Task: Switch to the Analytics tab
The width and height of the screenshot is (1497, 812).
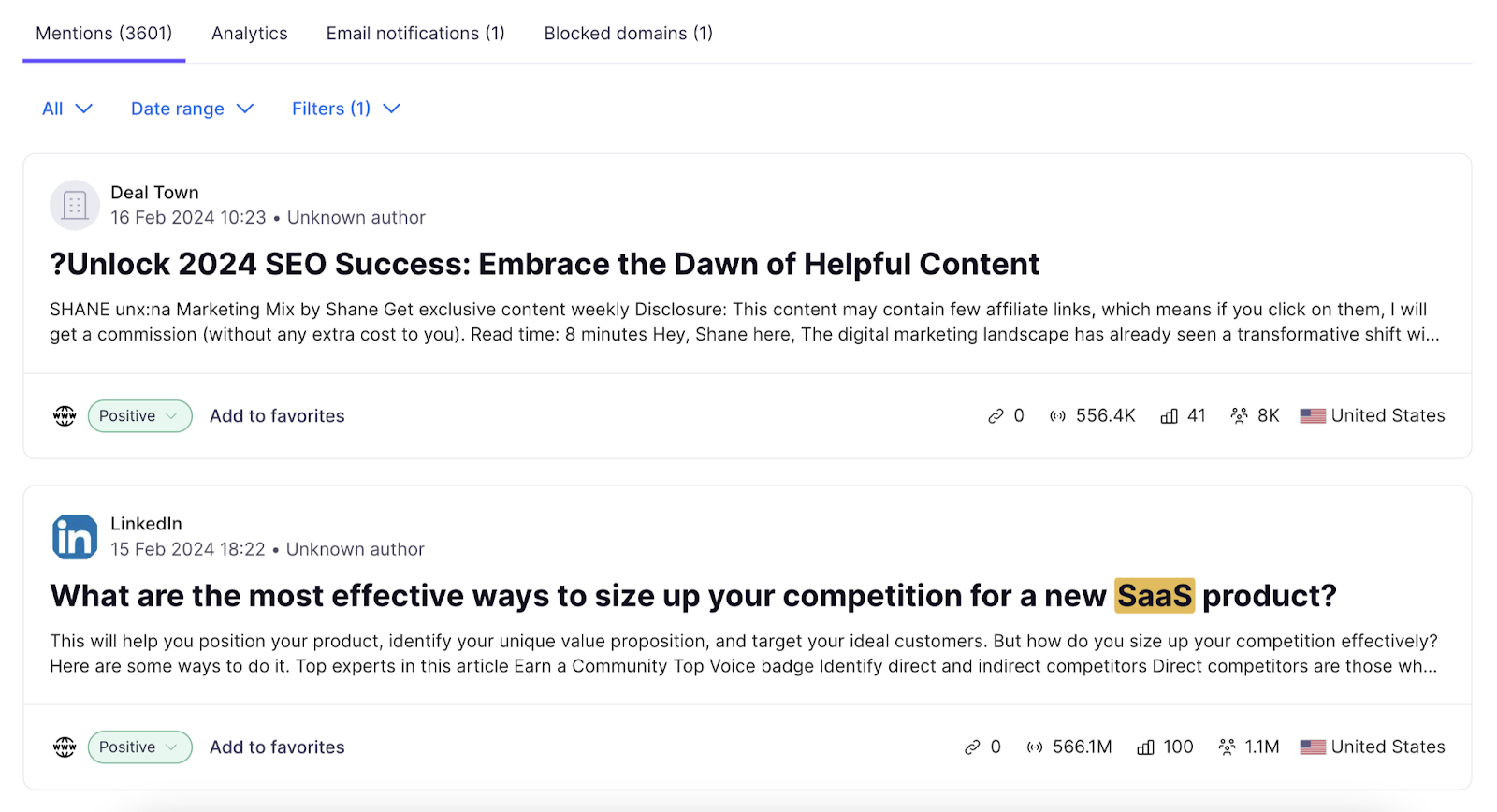Action: [249, 33]
